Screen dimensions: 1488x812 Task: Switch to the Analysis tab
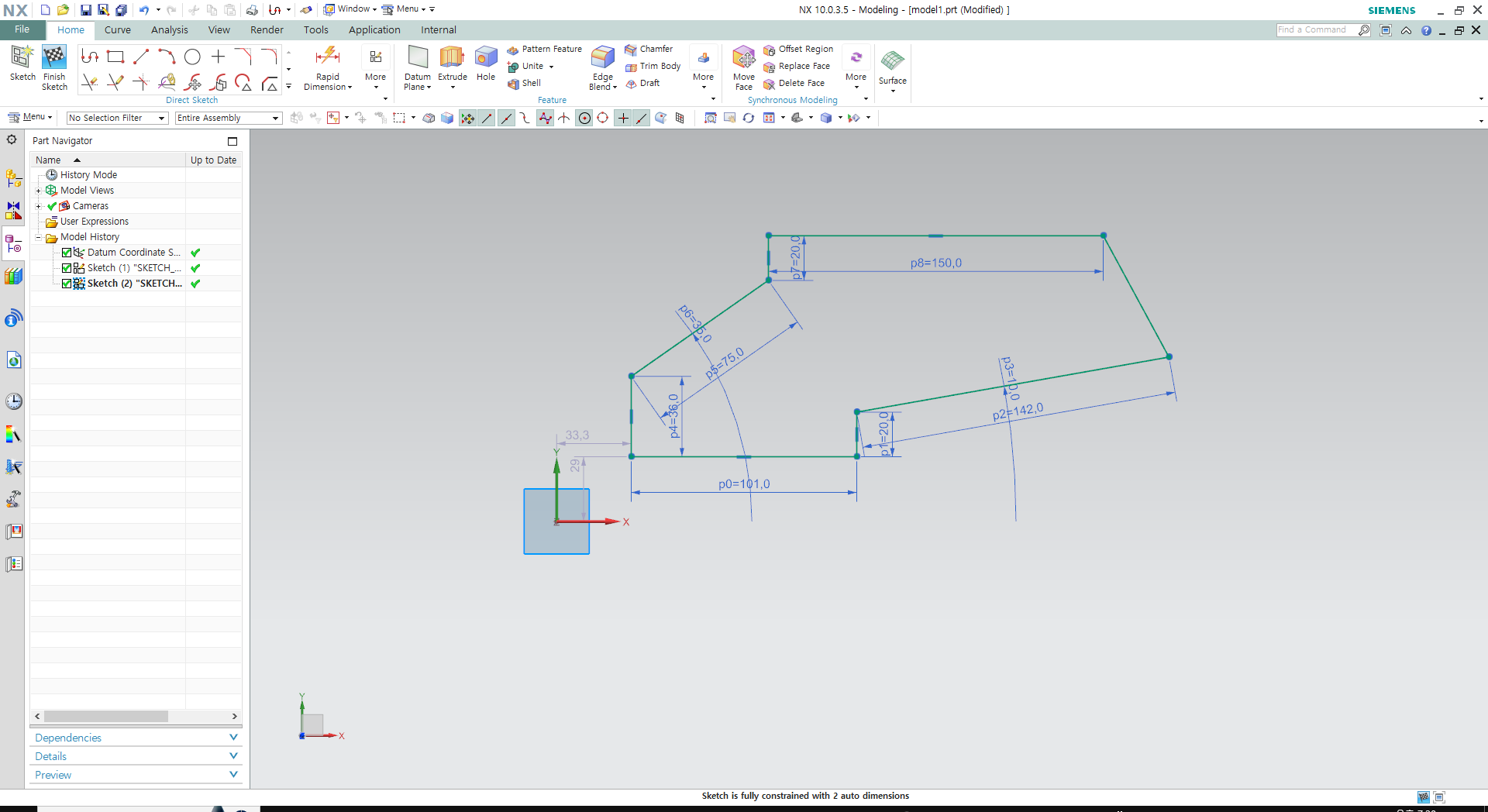click(x=170, y=30)
